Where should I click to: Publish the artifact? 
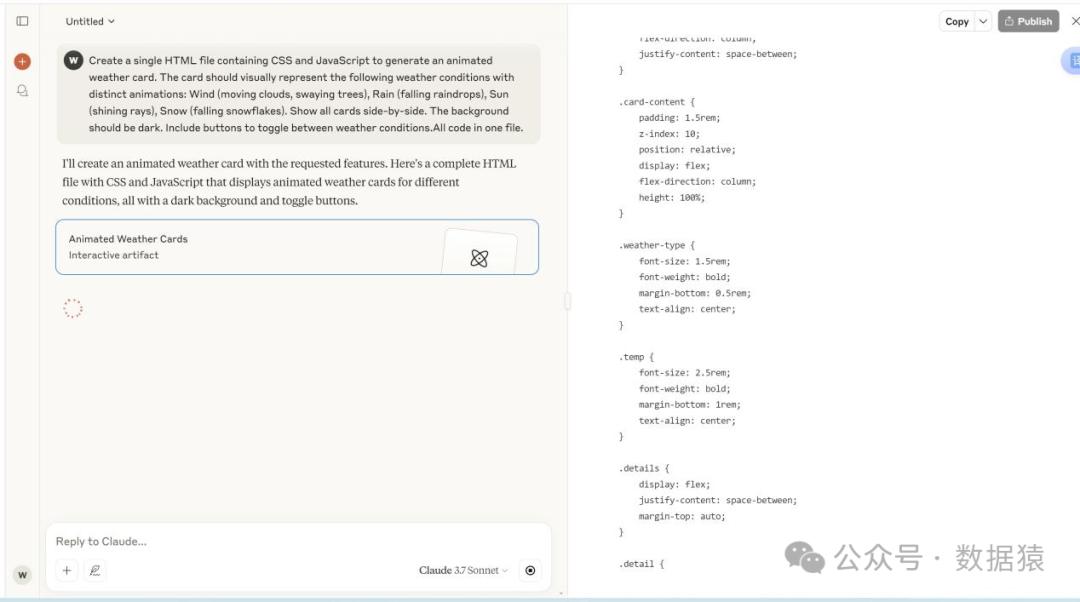(1028, 21)
